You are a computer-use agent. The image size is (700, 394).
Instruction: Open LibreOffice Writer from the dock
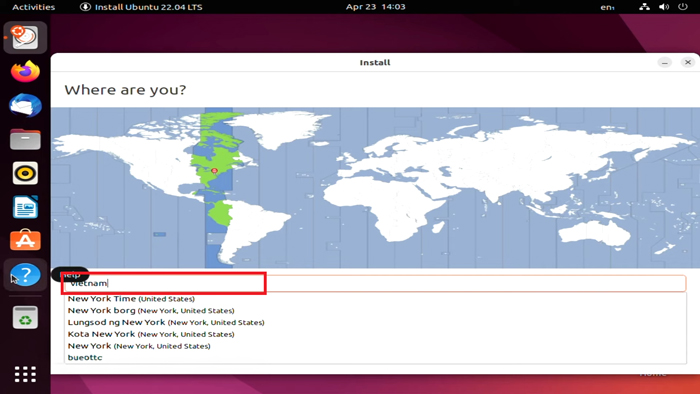25,207
